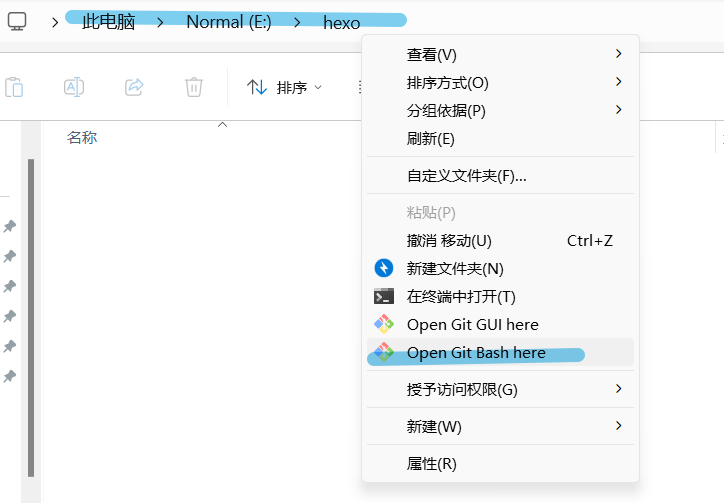Click the paste clipboard toolbar icon
The height and width of the screenshot is (503, 724).
tap(14, 87)
